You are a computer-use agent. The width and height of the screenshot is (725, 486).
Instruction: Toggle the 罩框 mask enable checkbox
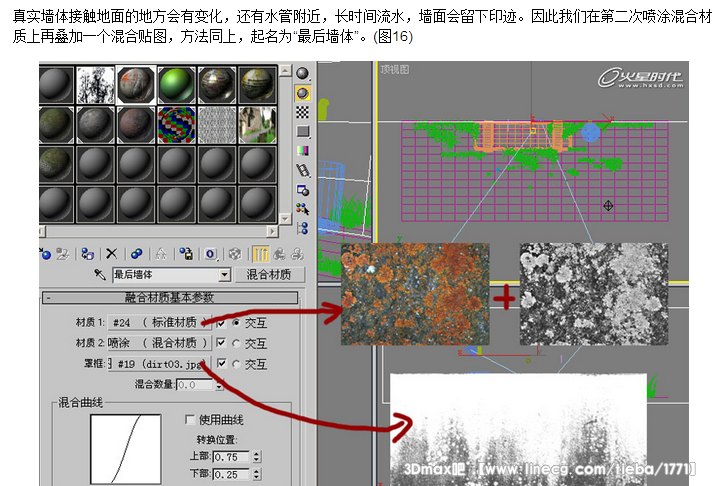click(221, 363)
